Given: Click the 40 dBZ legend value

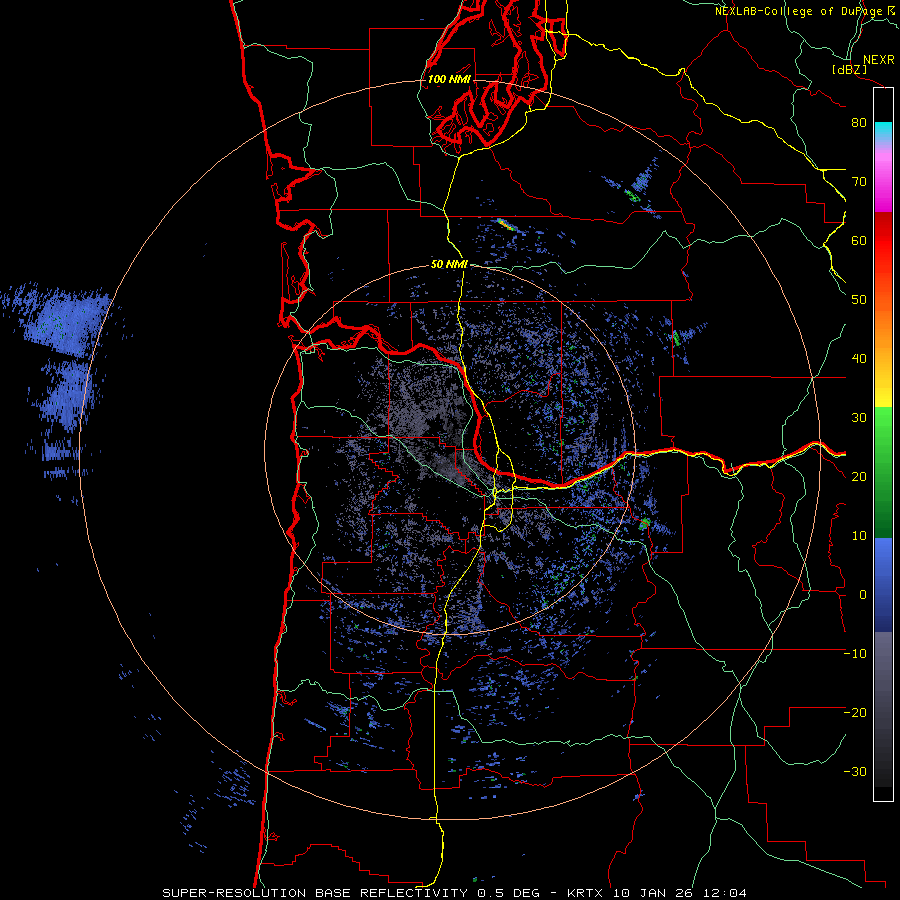Looking at the screenshot, I should point(859,359).
